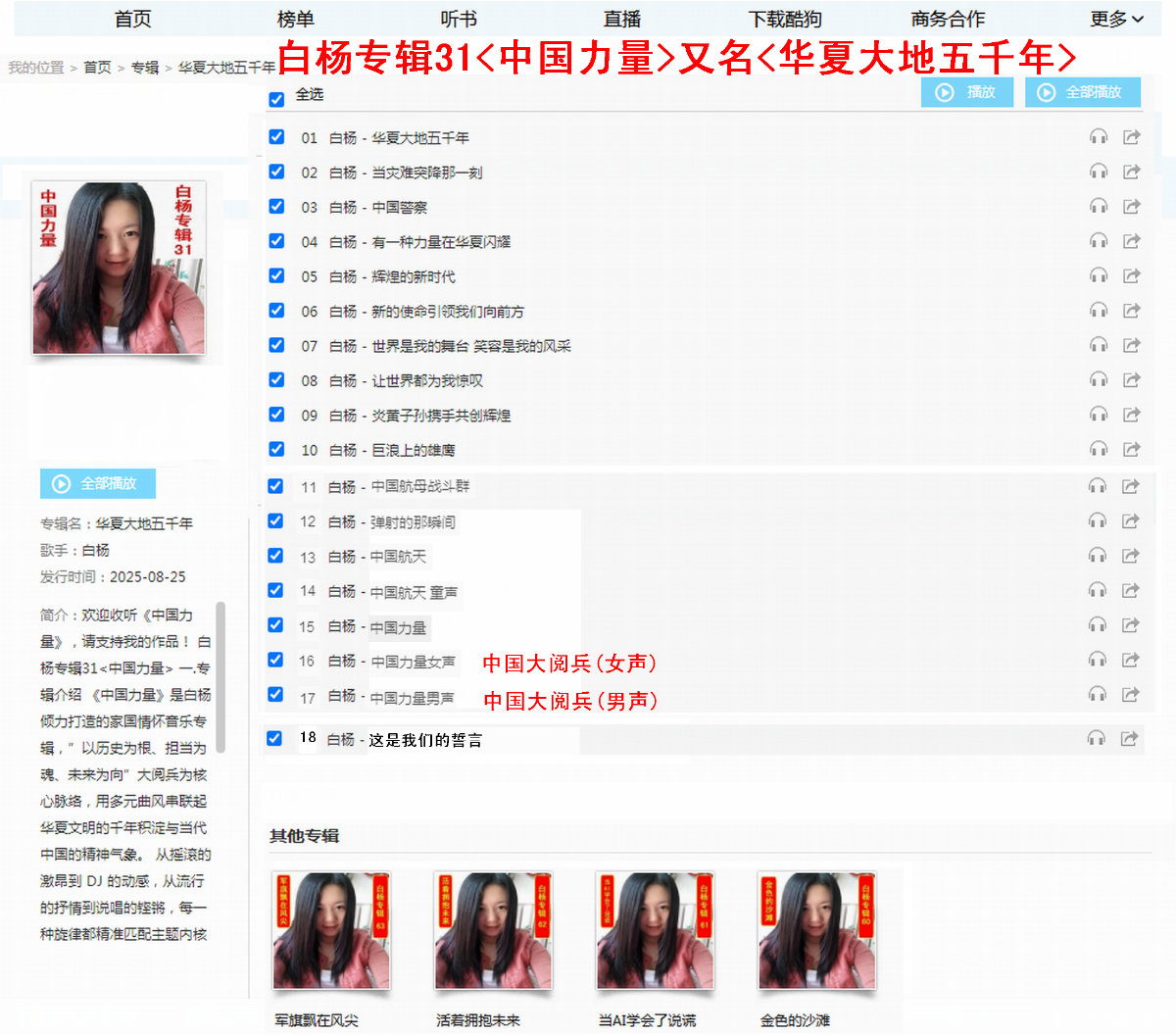This screenshot has width=1176, height=1035.
Task: Click 全部播放 button above the track list
Action: (1083, 92)
